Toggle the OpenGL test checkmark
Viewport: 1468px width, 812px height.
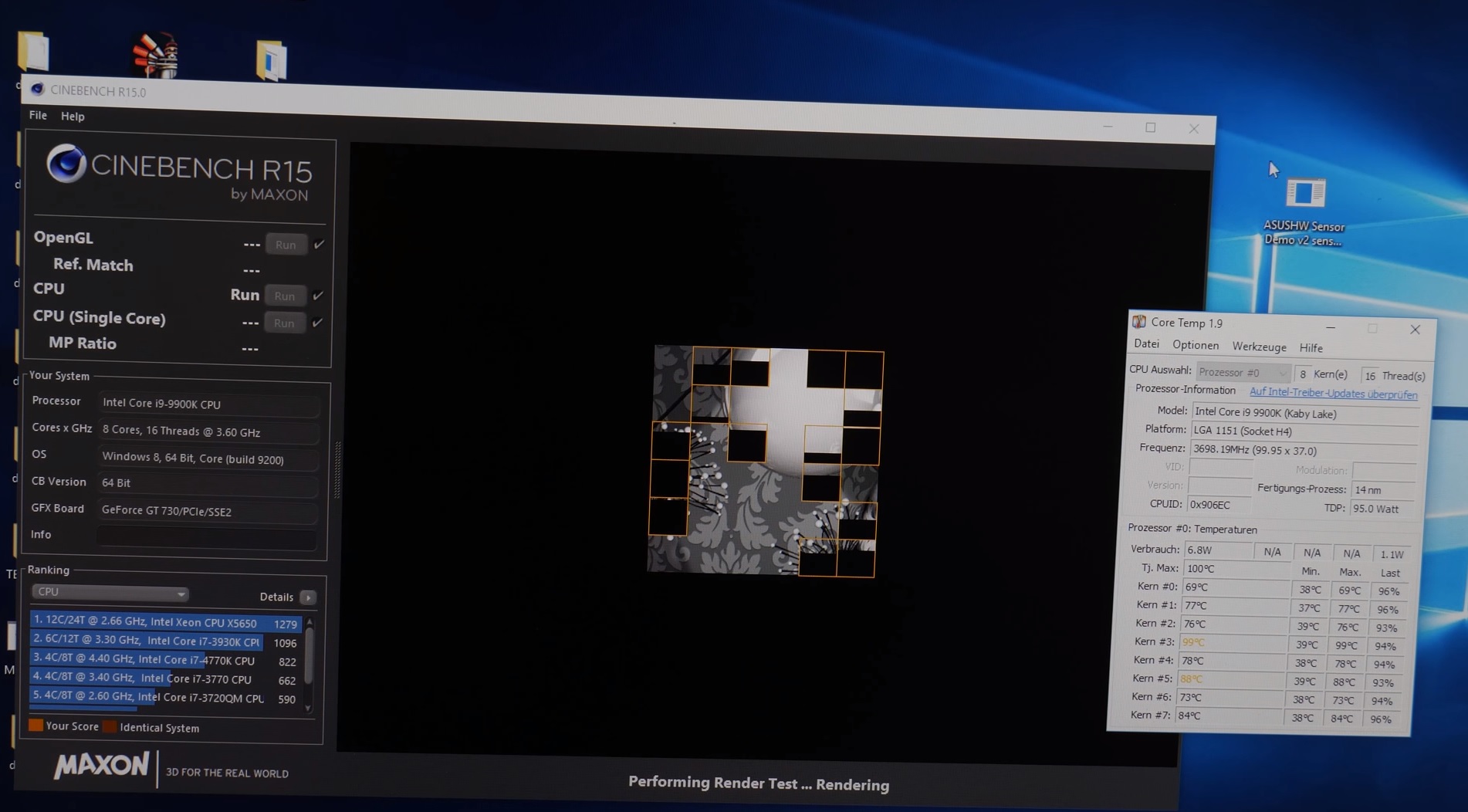pos(319,244)
